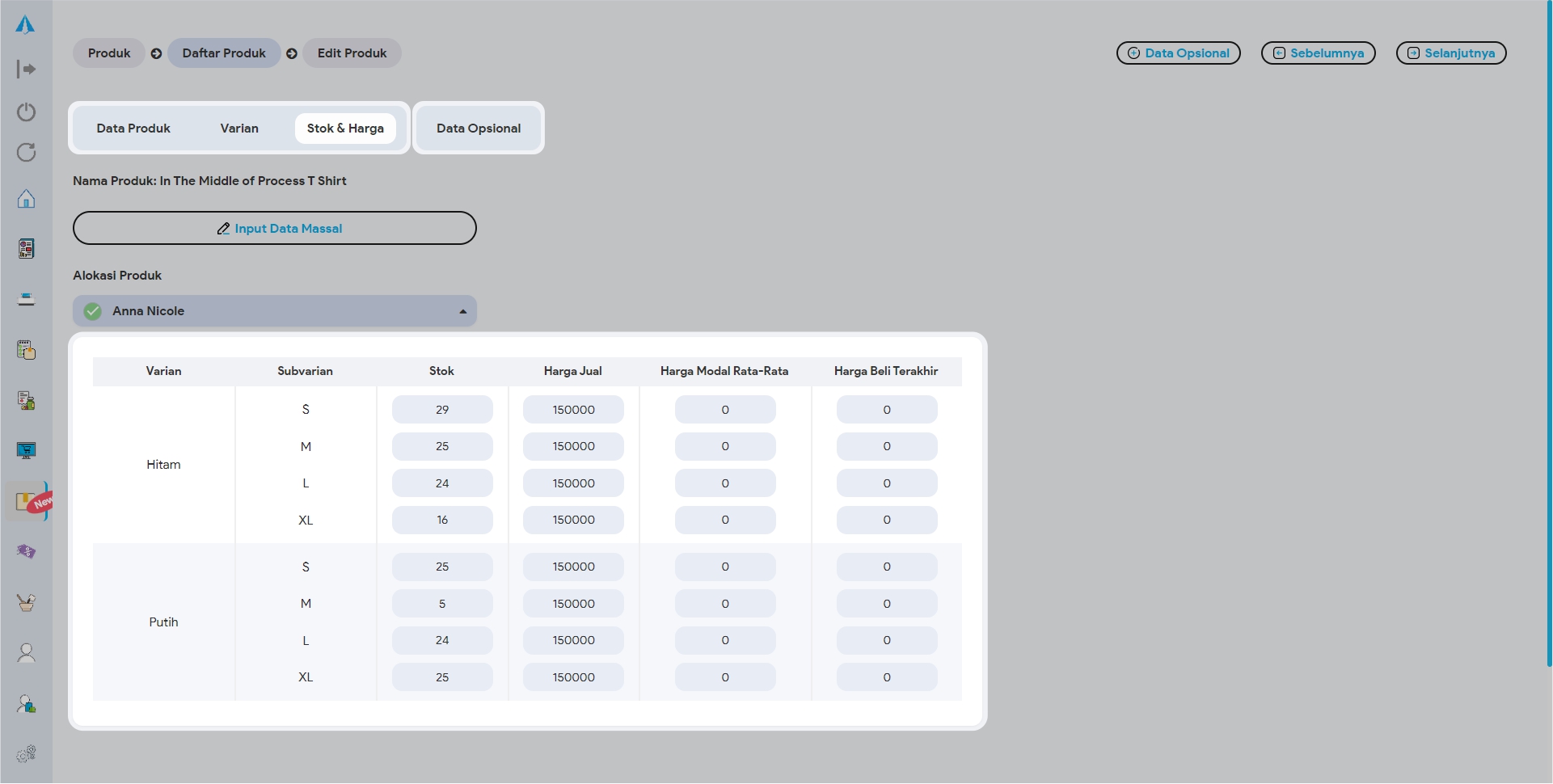Go to Daftar Produk in the breadcrumb
The width and height of the screenshot is (1553, 784).
click(224, 53)
